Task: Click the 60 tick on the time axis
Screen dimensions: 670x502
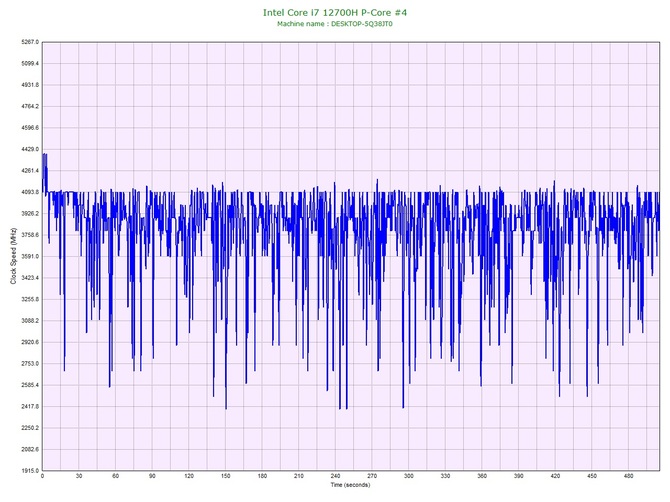Action: [115, 476]
